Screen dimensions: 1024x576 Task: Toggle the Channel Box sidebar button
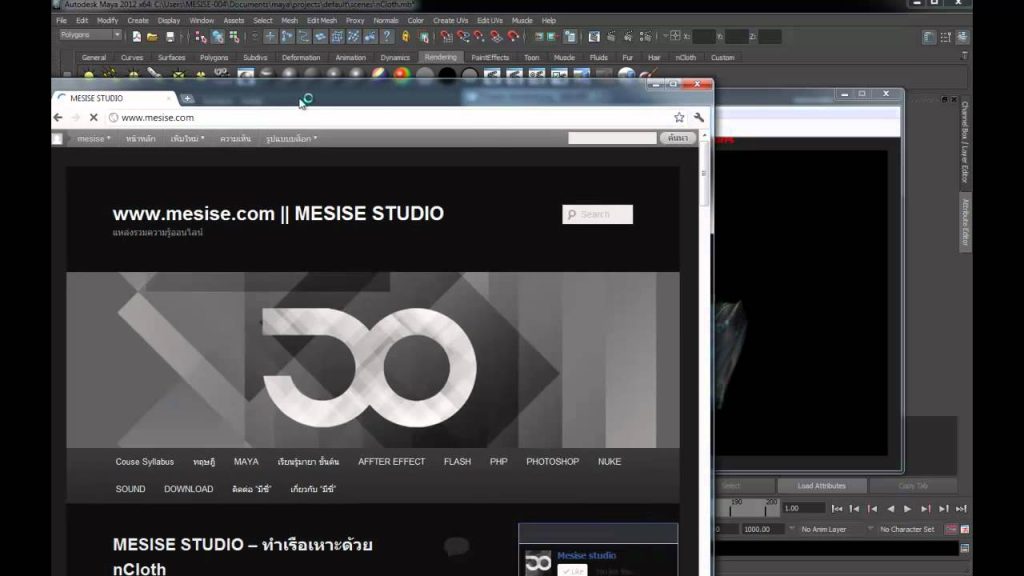pyautogui.click(x=962, y=37)
